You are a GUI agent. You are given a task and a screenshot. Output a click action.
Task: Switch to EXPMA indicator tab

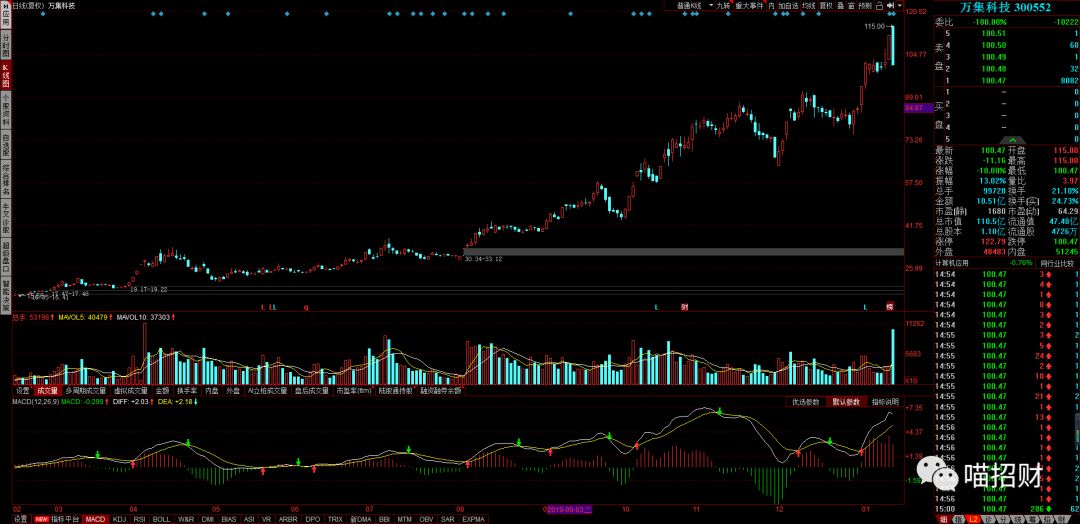pos(473,519)
